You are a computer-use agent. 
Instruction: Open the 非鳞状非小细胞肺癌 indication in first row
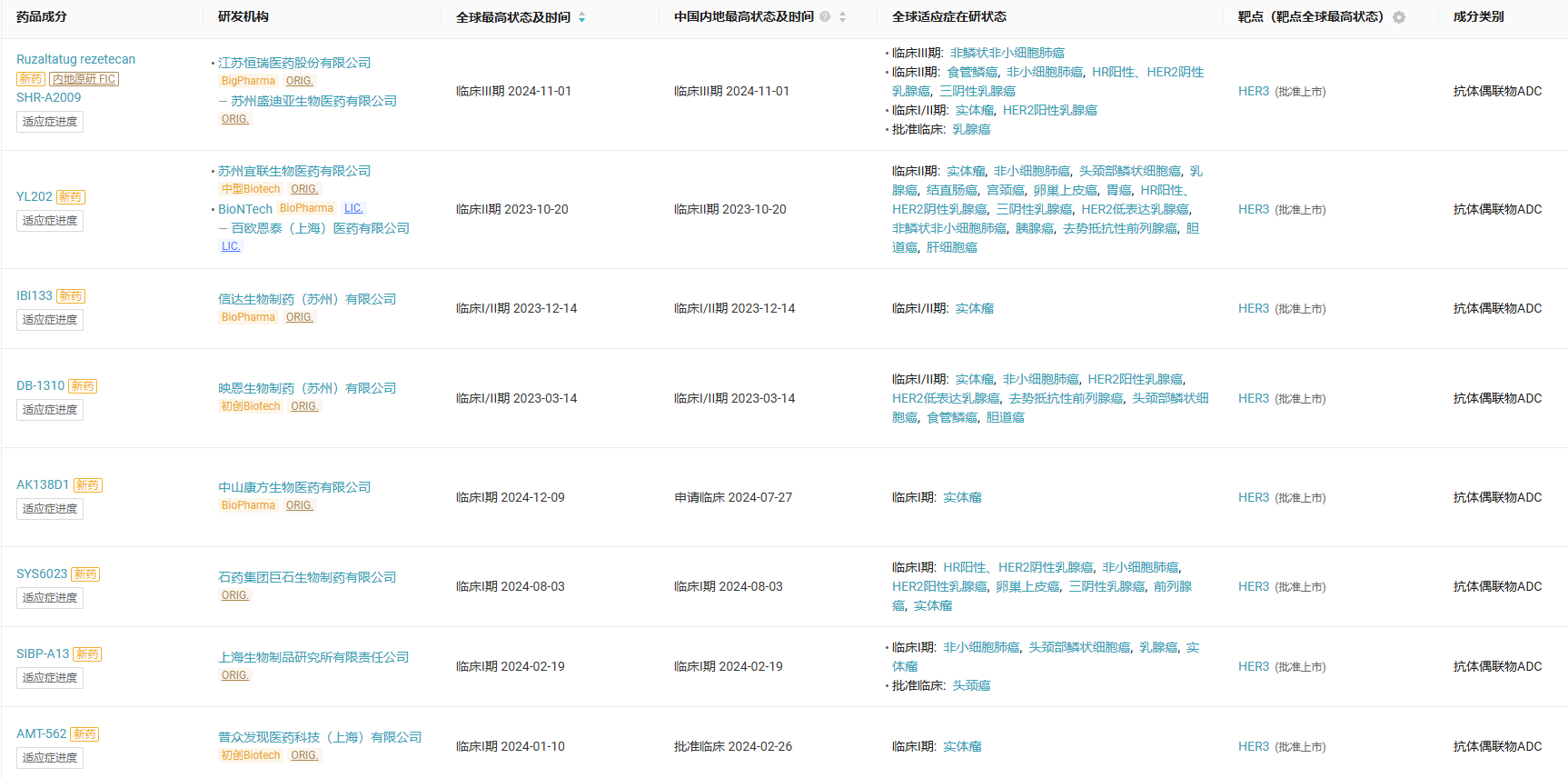[1007, 53]
